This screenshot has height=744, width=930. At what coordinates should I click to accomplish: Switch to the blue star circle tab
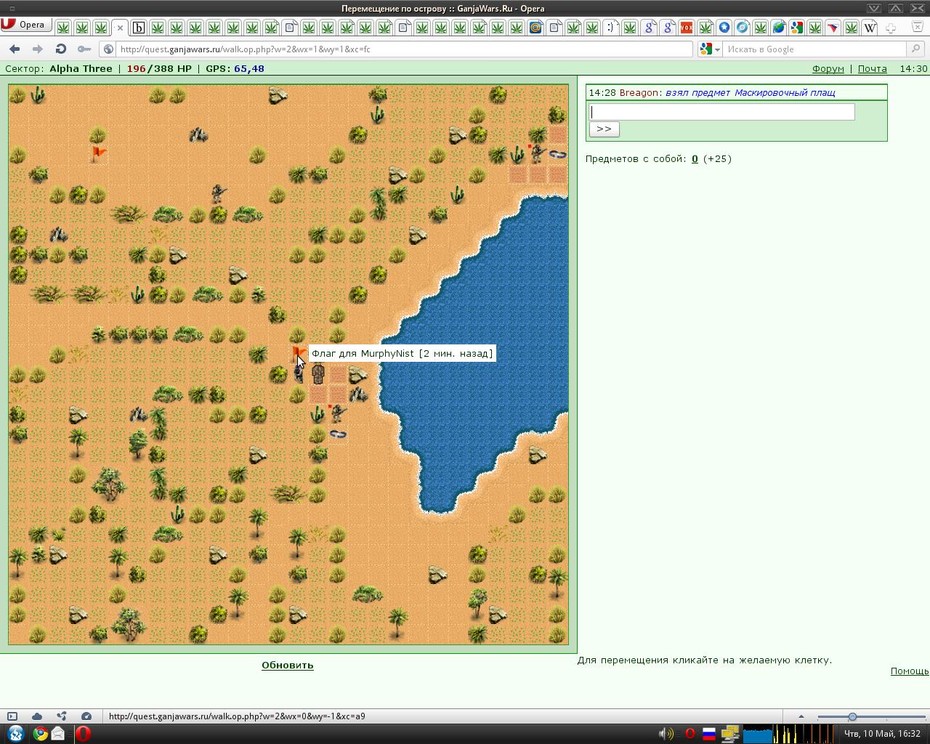pos(724,27)
